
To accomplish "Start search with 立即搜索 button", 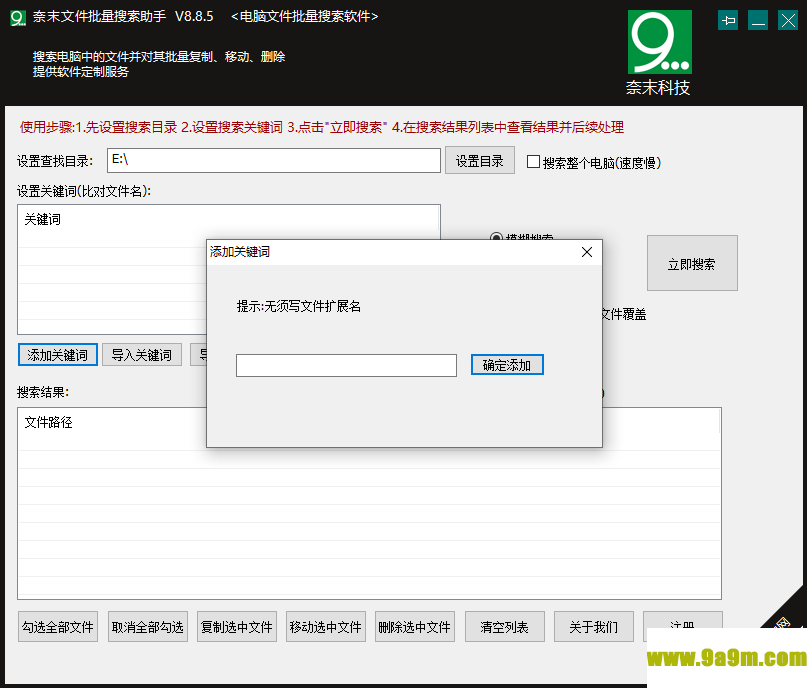I will pos(692,263).
